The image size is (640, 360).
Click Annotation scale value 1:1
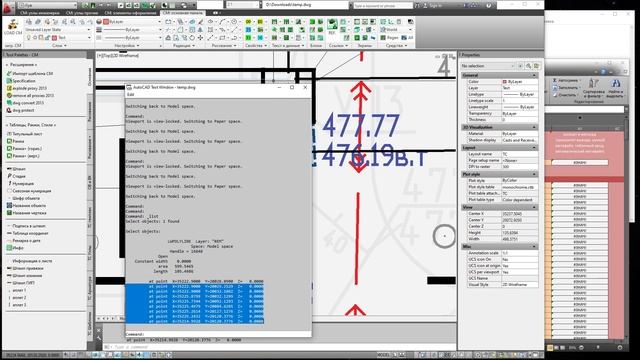[x=519, y=253]
